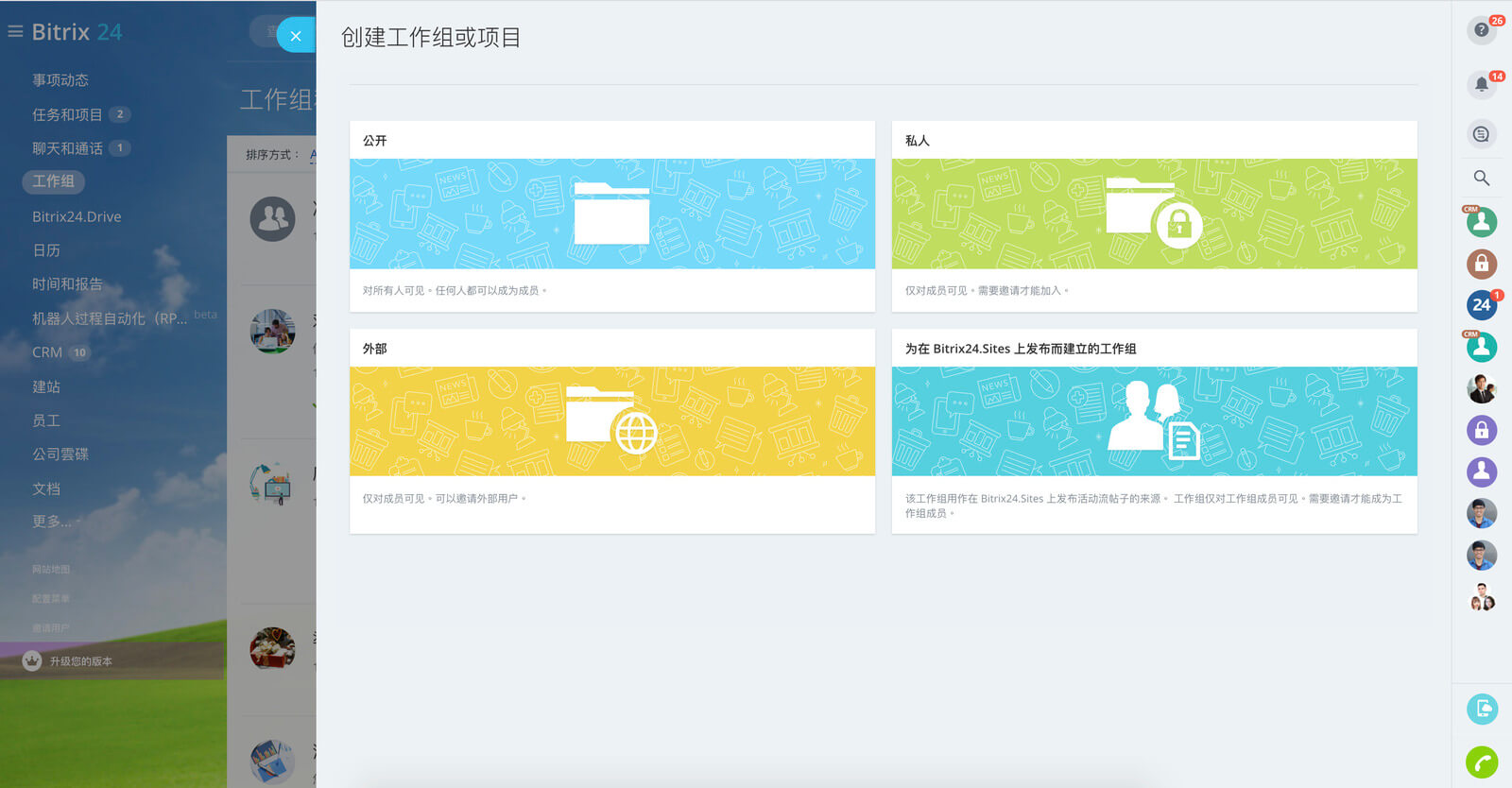Image resolution: width=1512 pixels, height=788 pixels.
Task: Select the 私人 private workgroup card
Action: pos(1154,216)
